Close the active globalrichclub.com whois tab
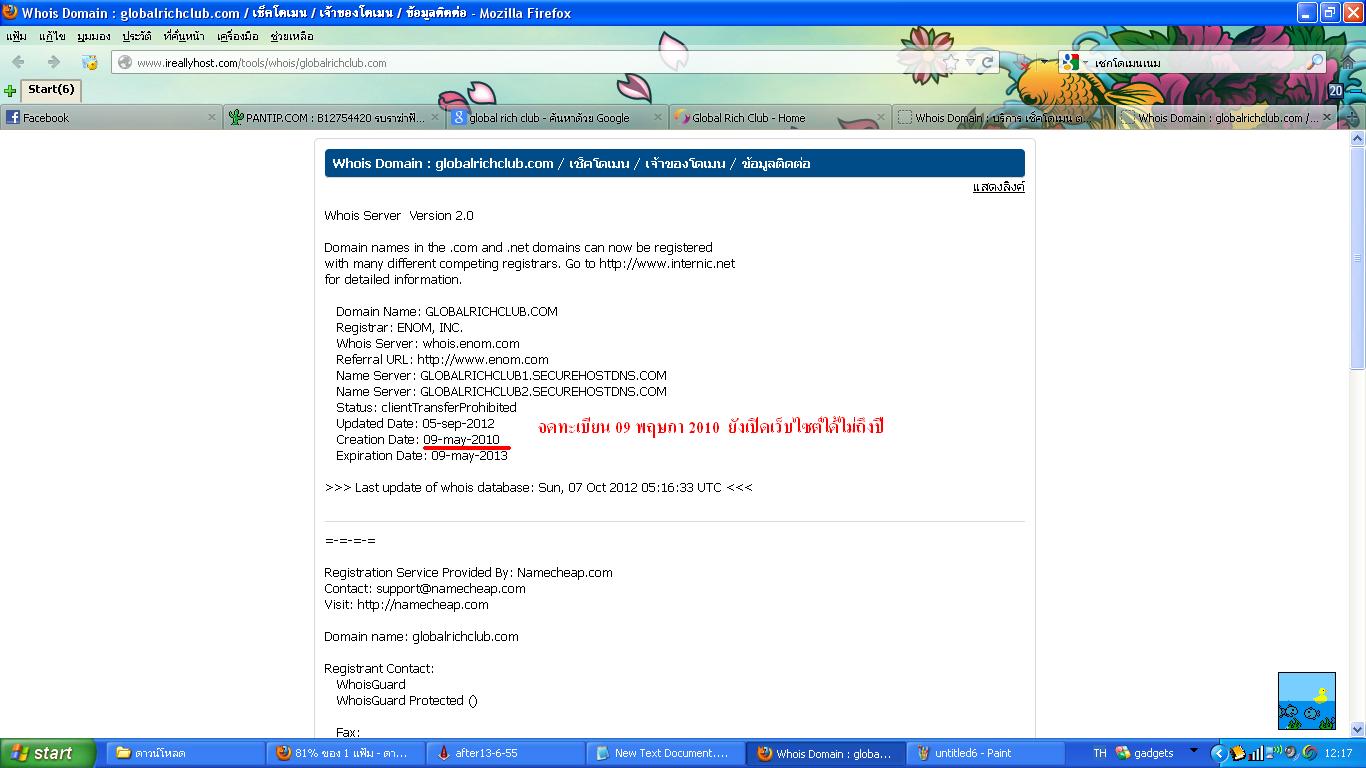 point(1328,117)
